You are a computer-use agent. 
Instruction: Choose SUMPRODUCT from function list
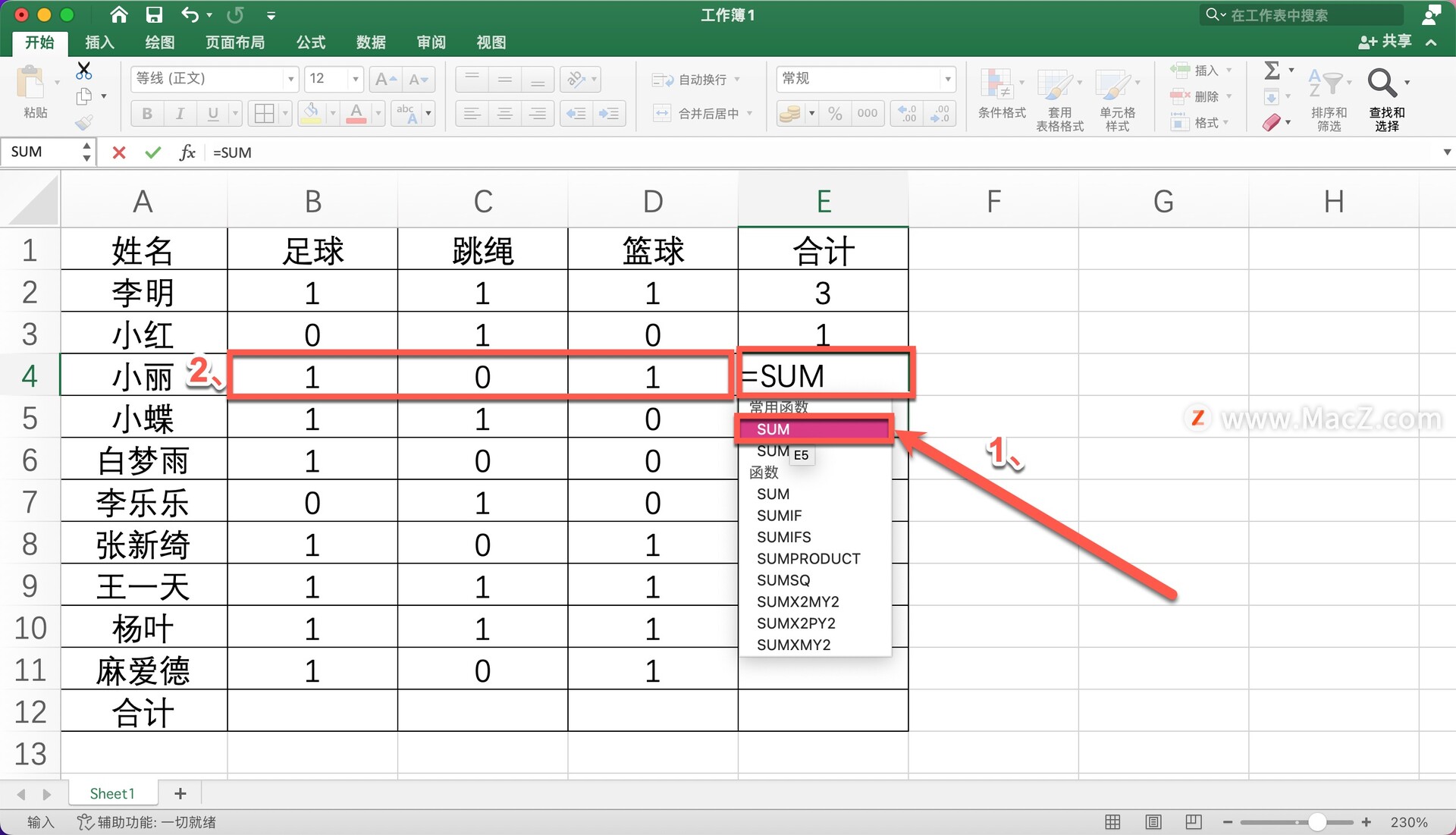pyautogui.click(x=808, y=559)
